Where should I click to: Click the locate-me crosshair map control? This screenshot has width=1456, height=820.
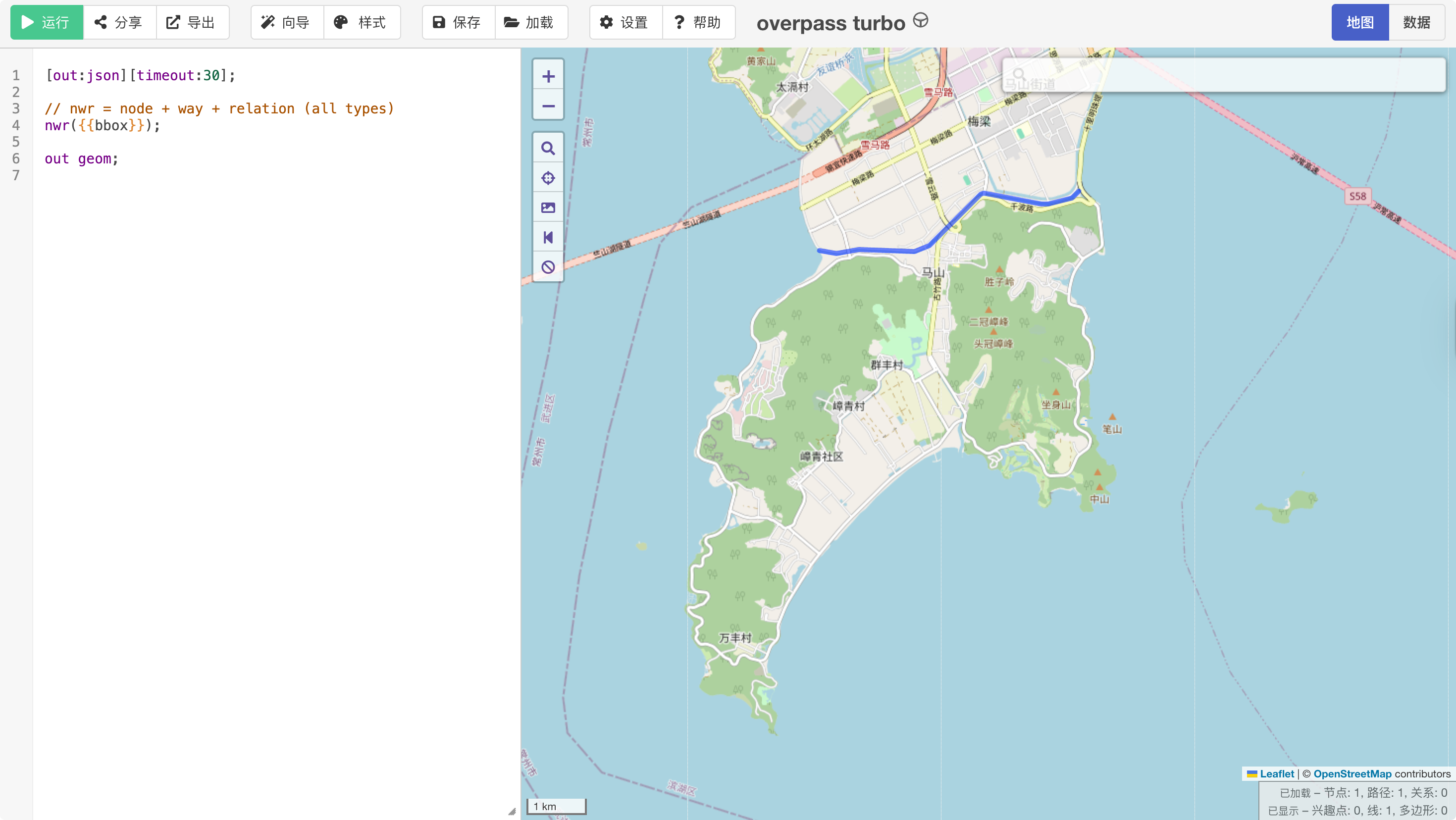548,178
